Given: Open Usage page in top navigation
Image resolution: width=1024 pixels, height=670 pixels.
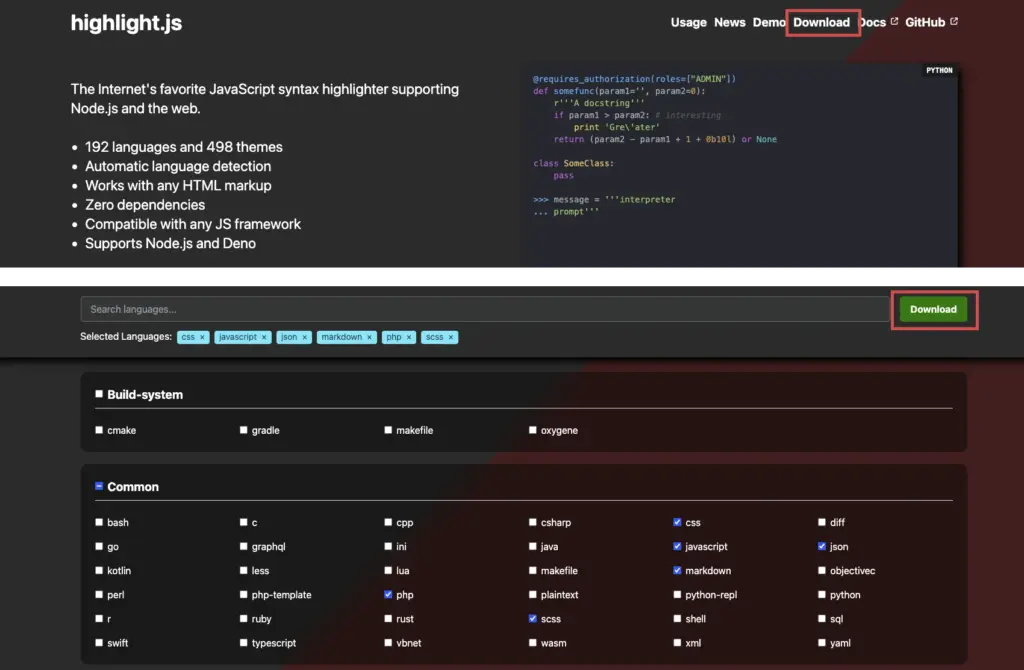Looking at the screenshot, I should 688,22.
